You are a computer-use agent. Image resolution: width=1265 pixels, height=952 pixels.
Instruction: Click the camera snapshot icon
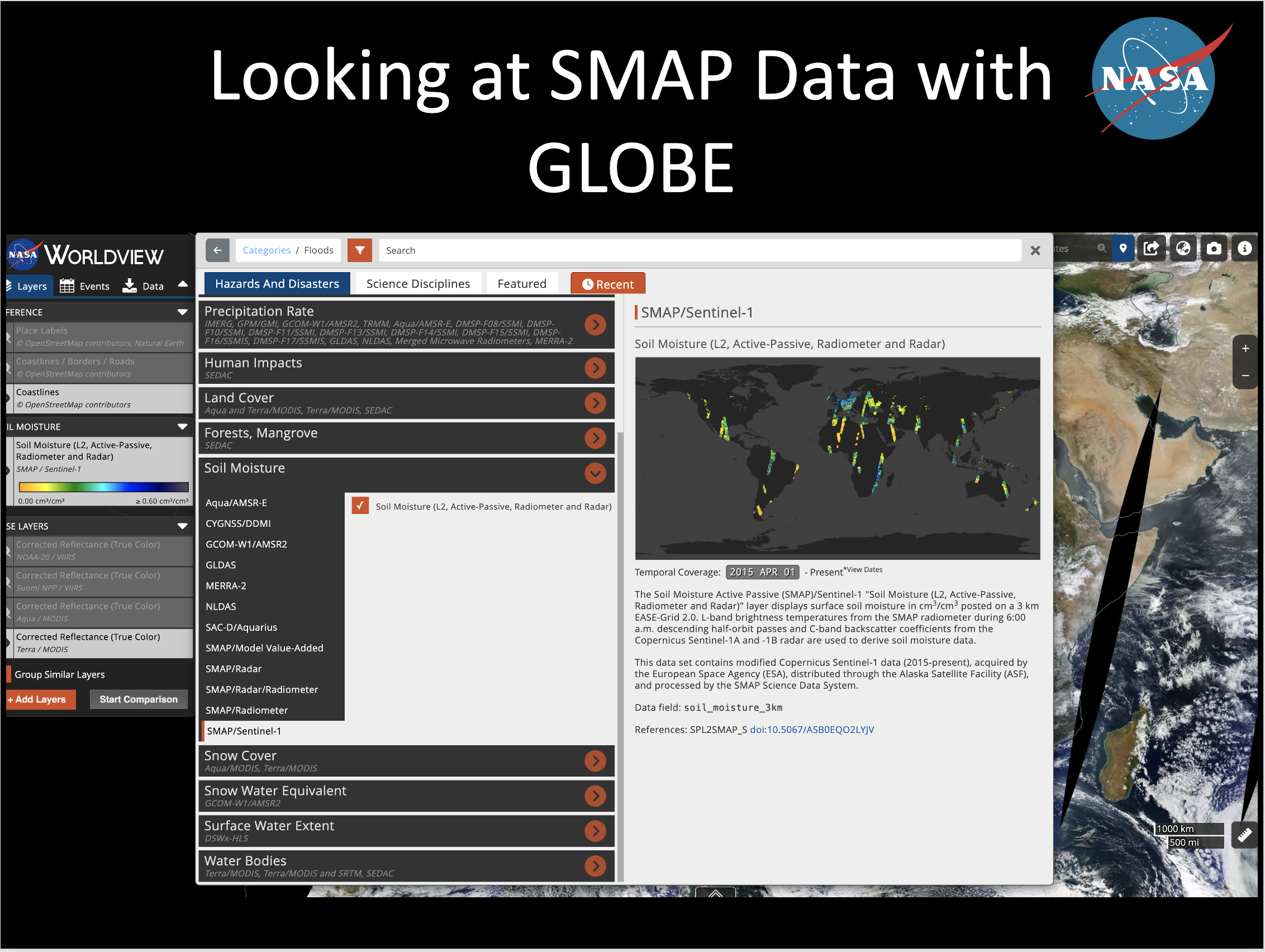tap(1215, 247)
